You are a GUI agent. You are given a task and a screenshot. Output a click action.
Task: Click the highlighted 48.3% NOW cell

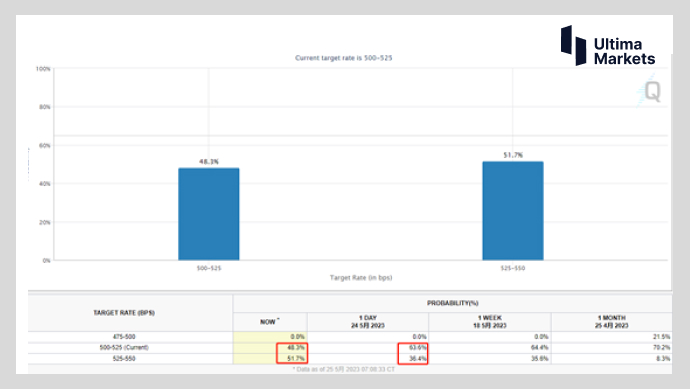point(292,348)
